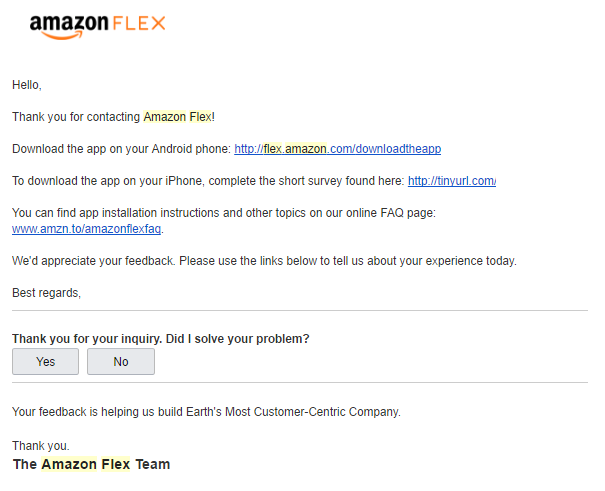Open the tinyurl.com iPhone survey link
Image resolution: width=605 pixels, height=491 pixels.
[x=452, y=181]
